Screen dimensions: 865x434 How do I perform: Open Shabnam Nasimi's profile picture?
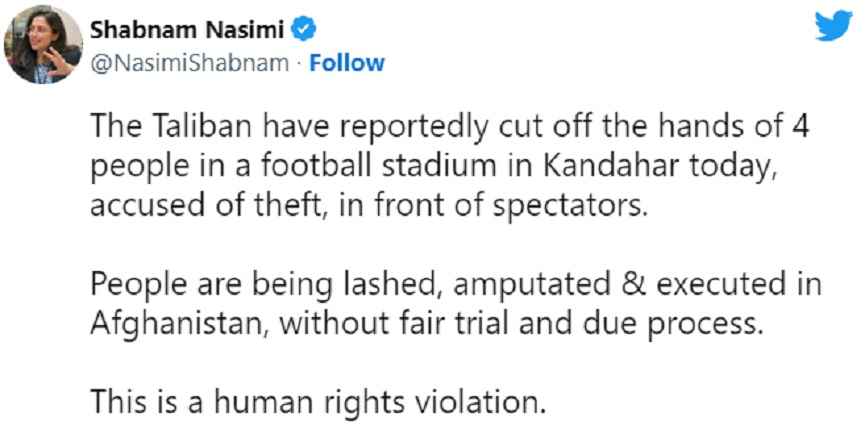pyautogui.click(x=44, y=46)
